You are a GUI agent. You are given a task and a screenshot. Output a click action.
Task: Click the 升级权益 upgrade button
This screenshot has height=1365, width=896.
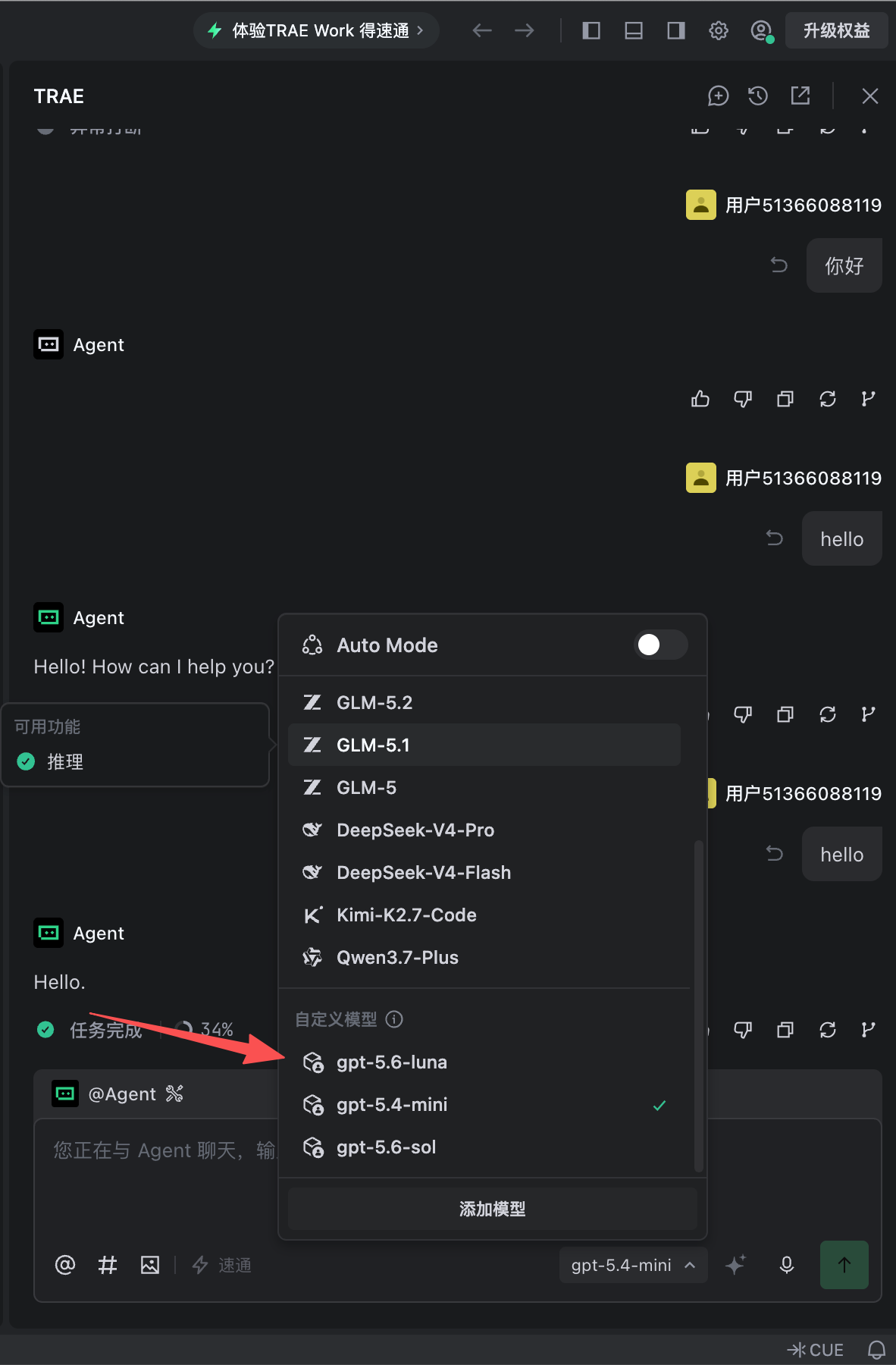point(836,30)
